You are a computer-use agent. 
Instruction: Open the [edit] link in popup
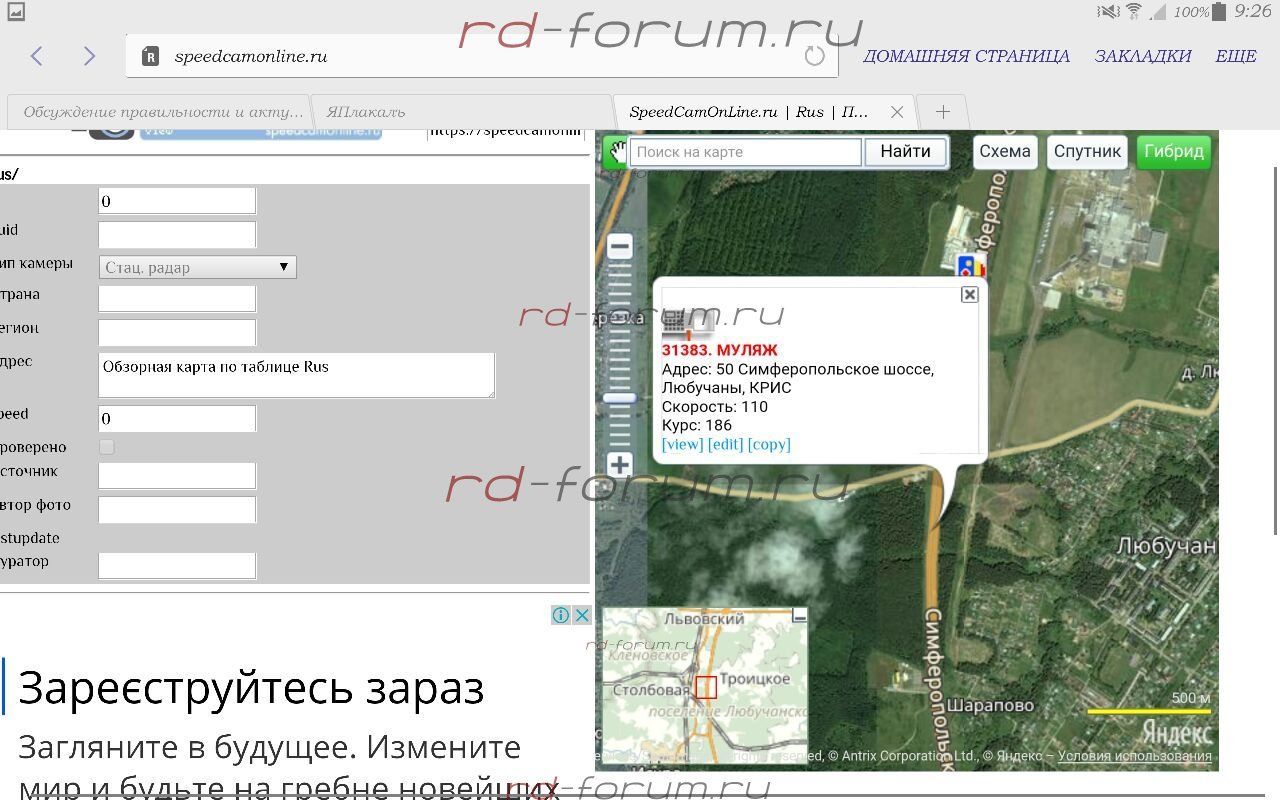click(x=725, y=444)
